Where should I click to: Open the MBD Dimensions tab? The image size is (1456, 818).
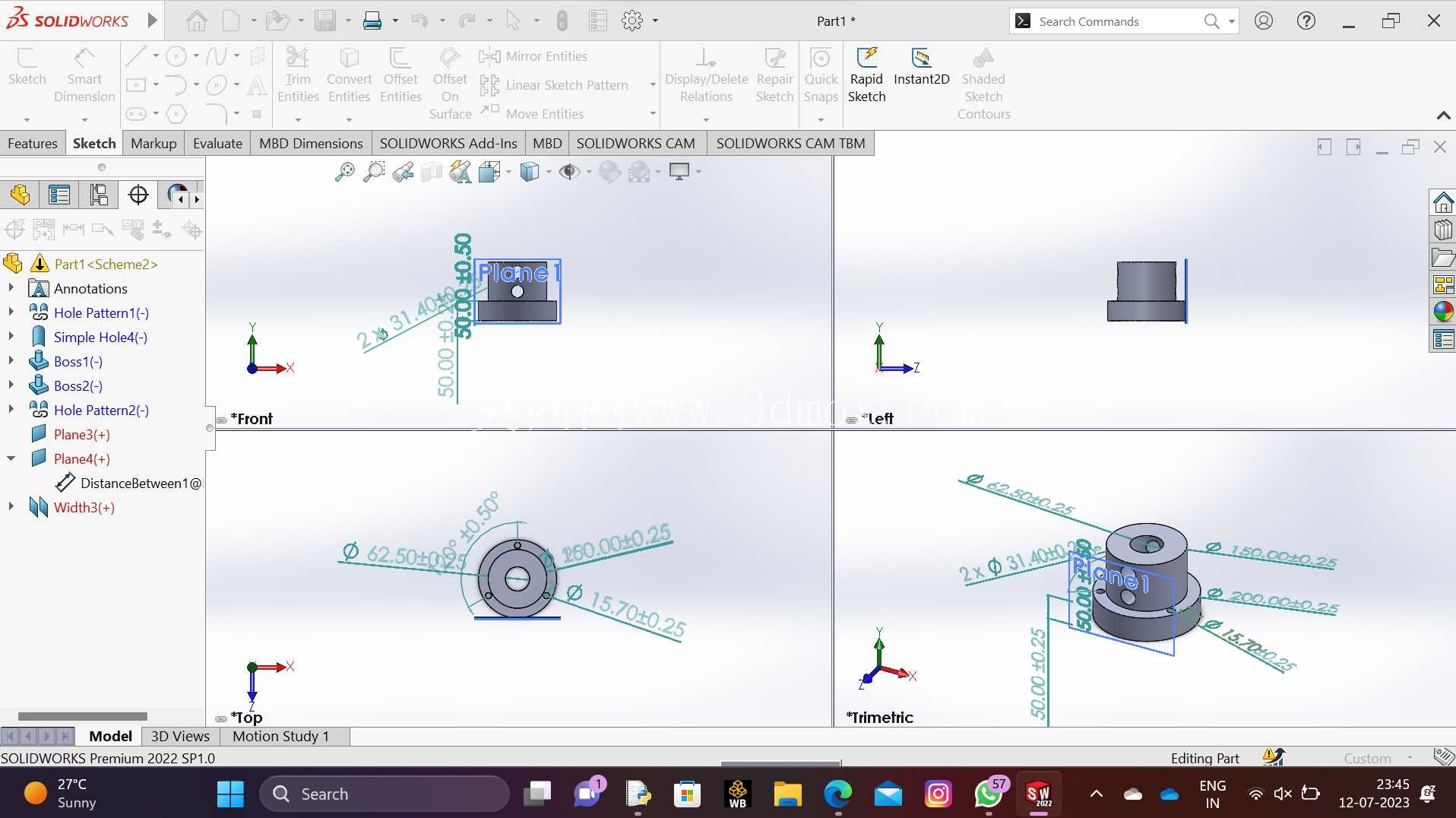pyautogui.click(x=311, y=143)
